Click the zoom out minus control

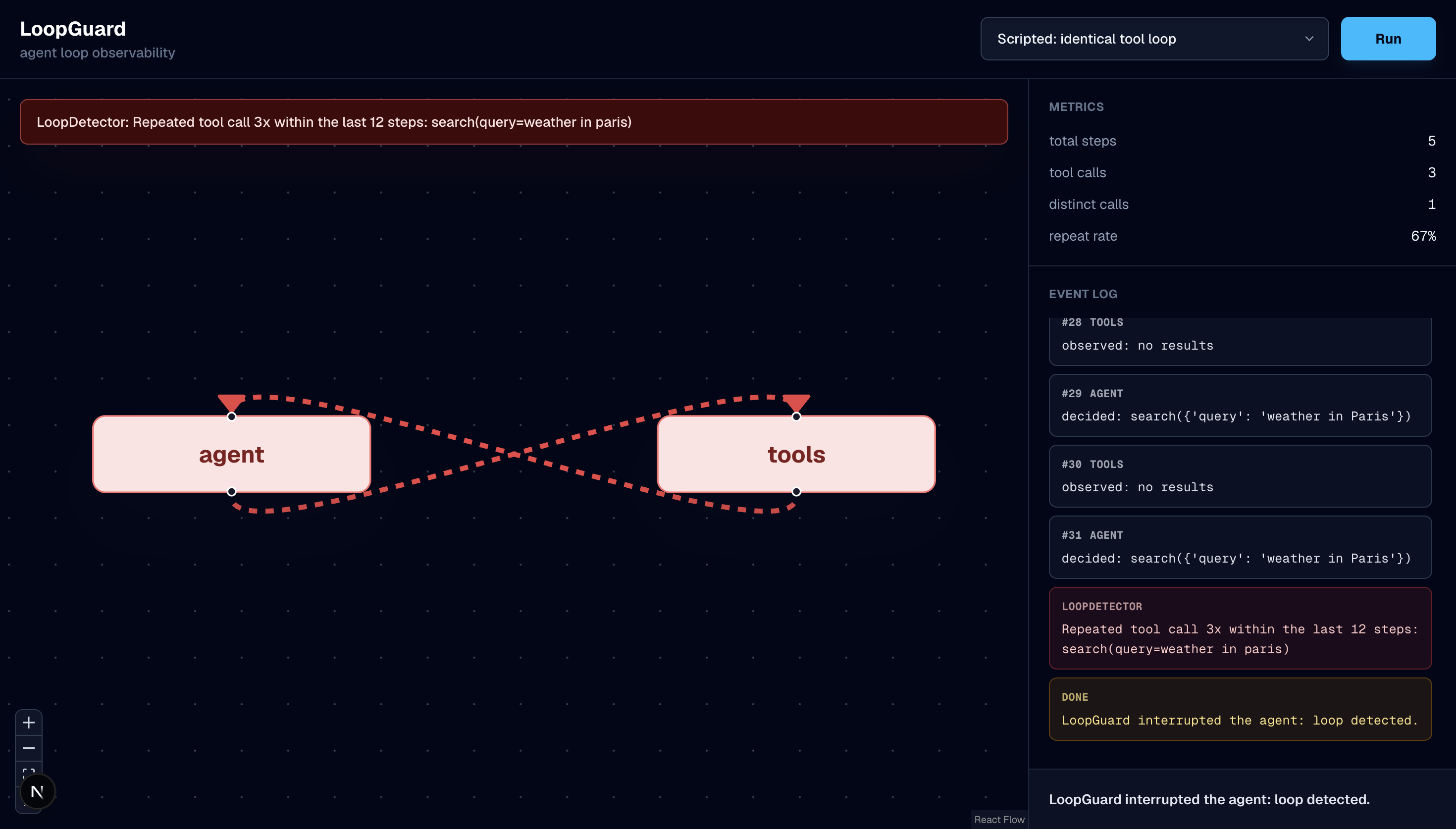(x=28, y=748)
